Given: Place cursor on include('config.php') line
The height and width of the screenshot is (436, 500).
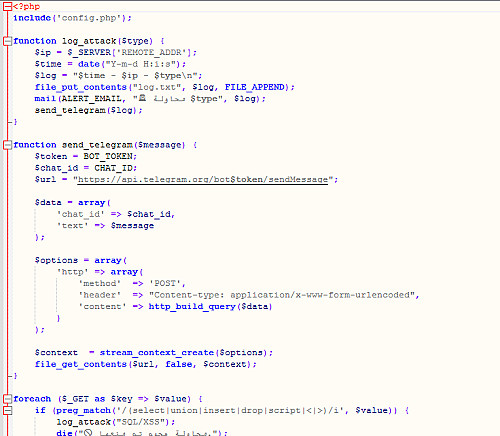Looking at the screenshot, I should pos(72,18).
